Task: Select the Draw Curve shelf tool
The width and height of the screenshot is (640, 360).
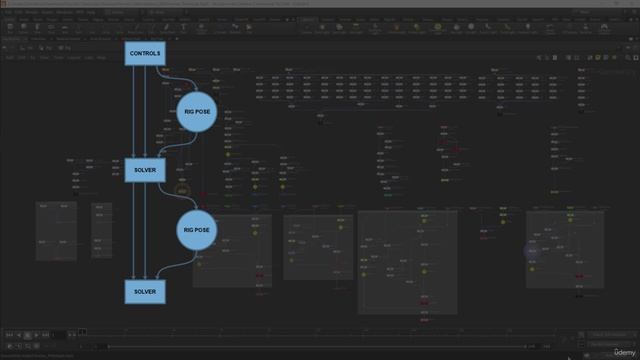Action: (x=136, y=28)
